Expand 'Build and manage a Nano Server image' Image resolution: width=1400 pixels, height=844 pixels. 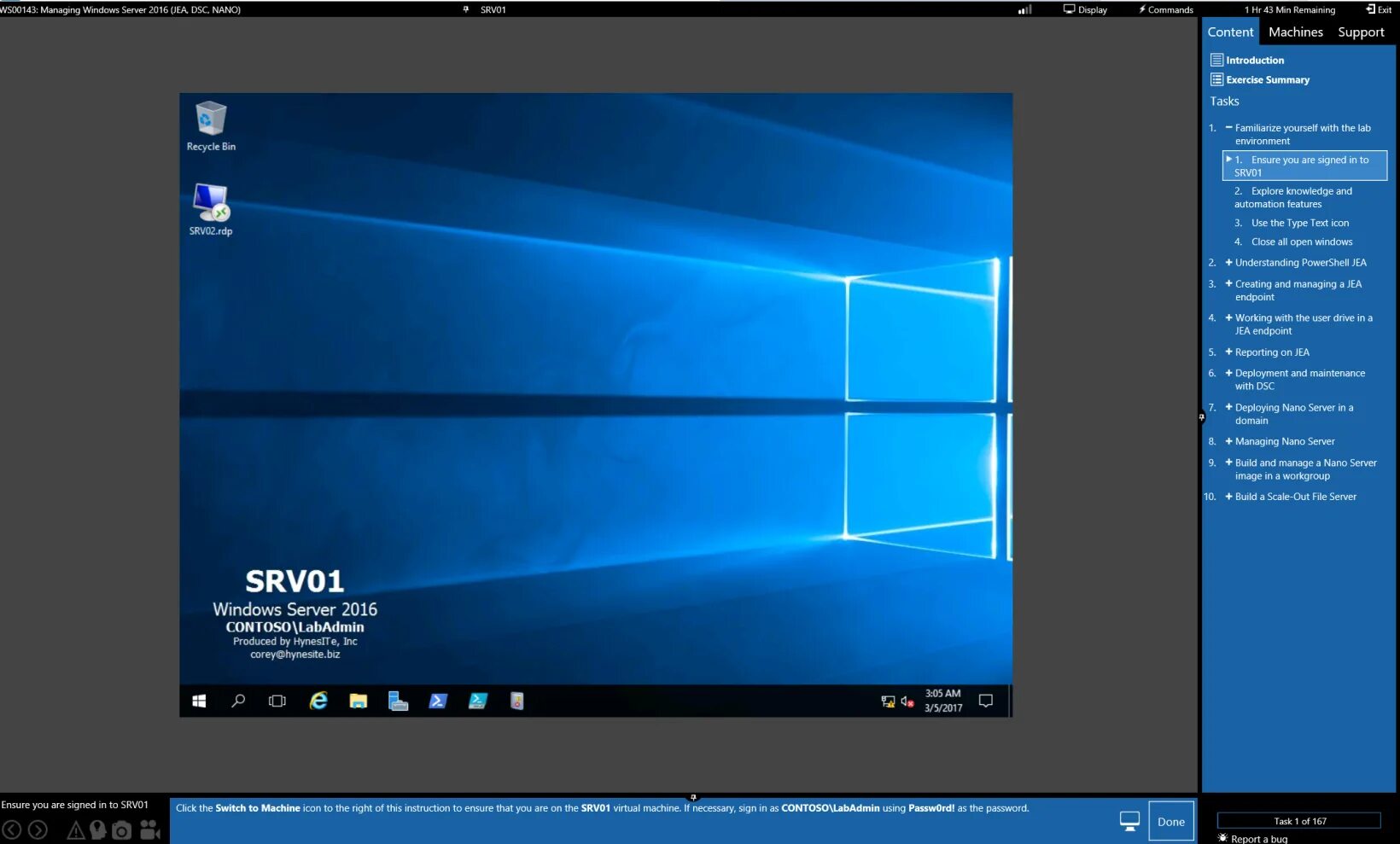[x=1228, y=463]
